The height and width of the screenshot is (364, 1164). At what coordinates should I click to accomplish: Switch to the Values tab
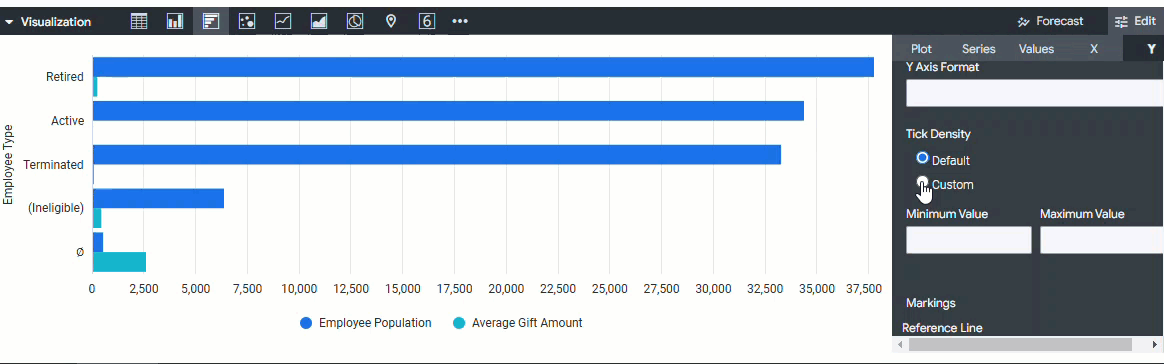1036,49
